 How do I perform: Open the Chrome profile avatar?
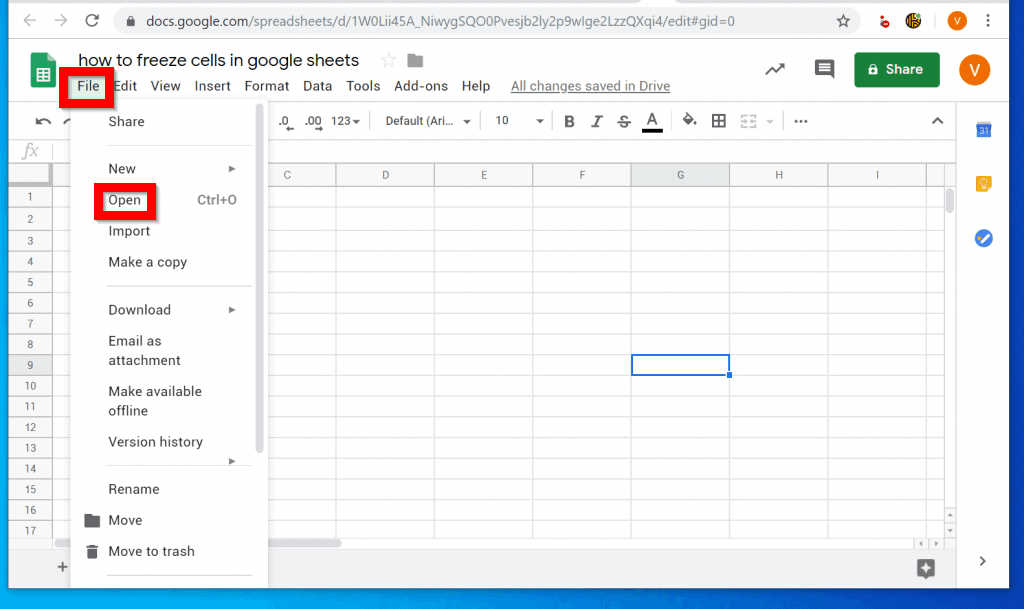click(x=957, y=21)
